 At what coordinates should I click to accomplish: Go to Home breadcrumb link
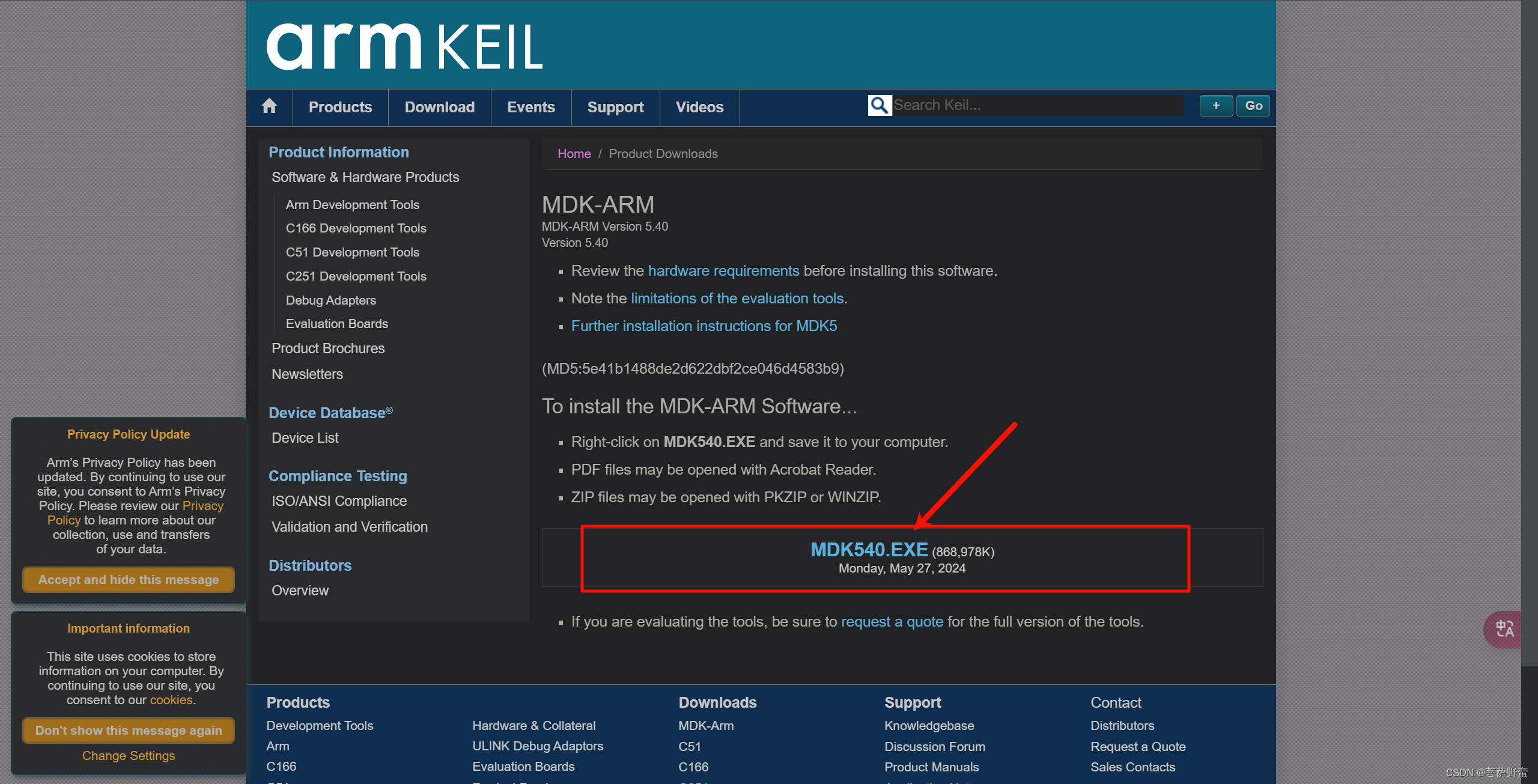(574, 154)
